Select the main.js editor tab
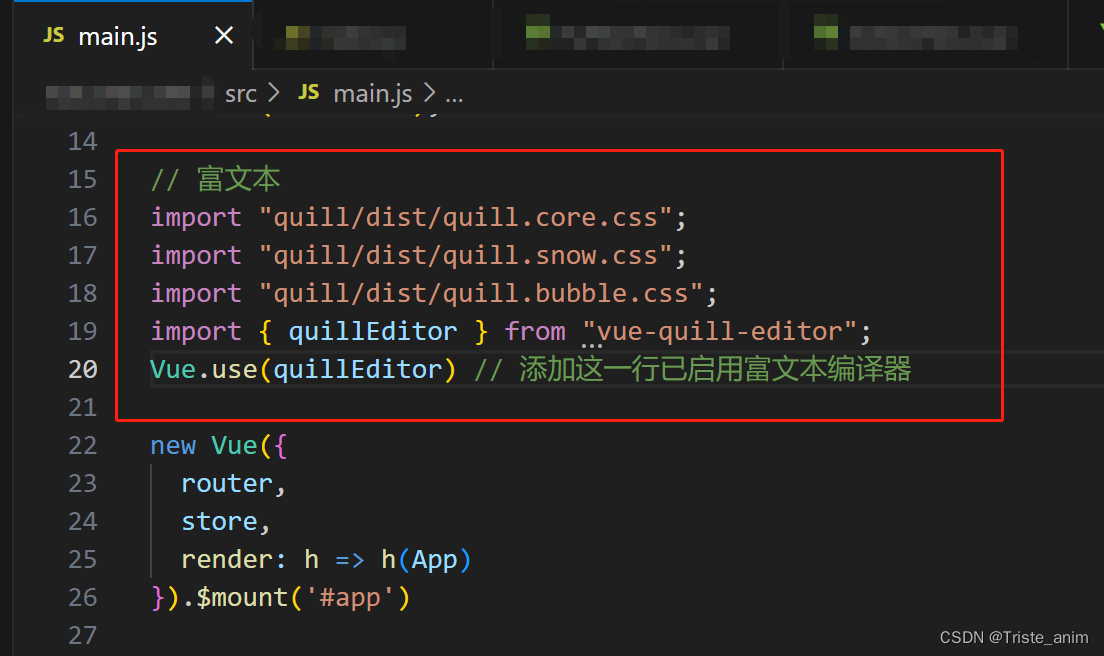This screenshot has height=656, width=1104. click(x=118, y=35)
